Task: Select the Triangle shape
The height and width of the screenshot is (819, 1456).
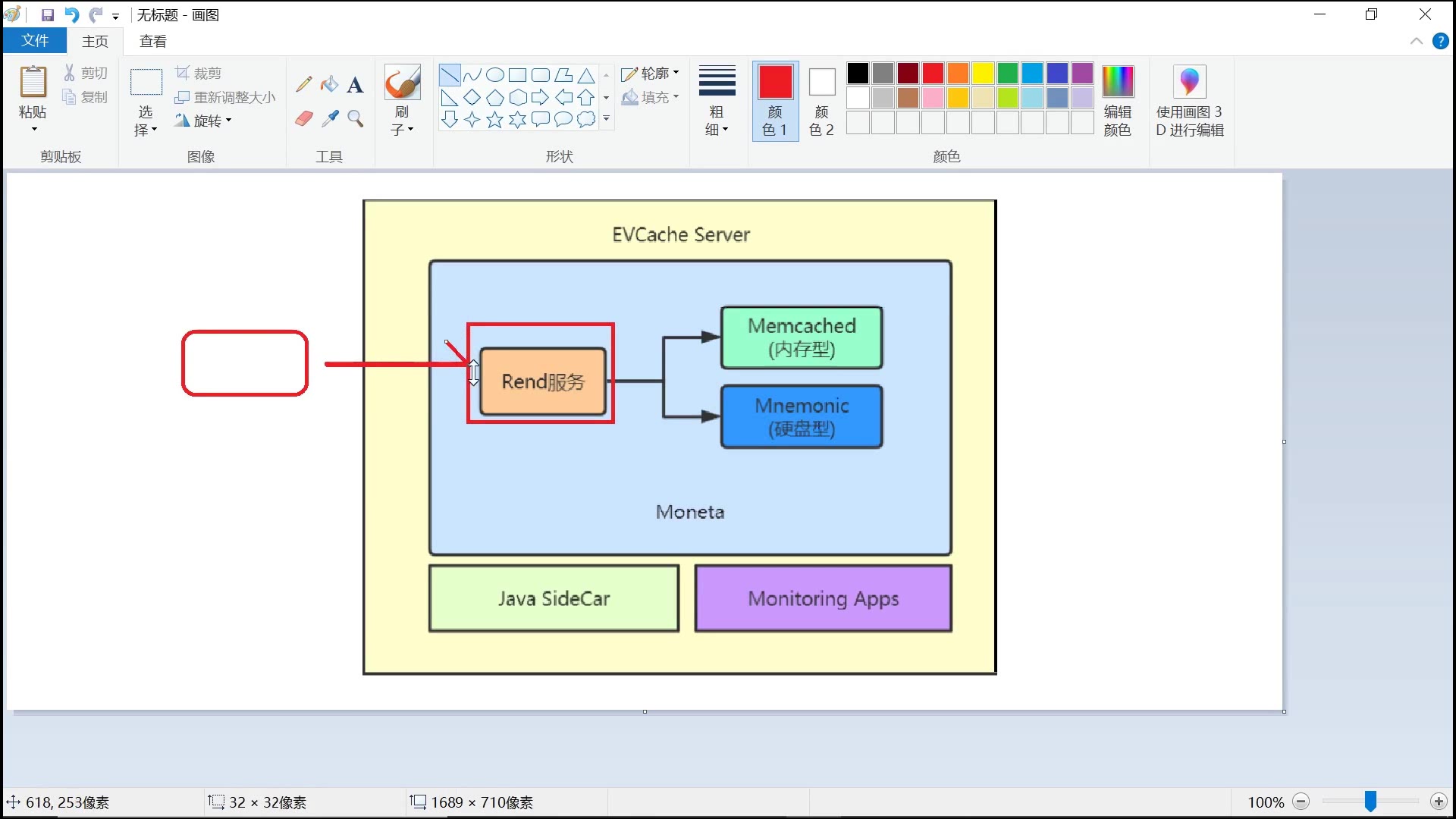Action: pos(586,75)
